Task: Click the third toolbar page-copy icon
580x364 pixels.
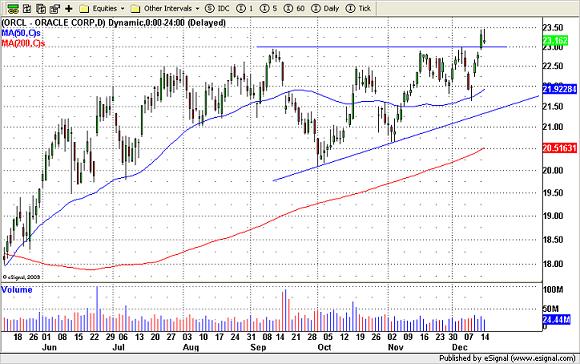Action: click(x=41, y=8)
